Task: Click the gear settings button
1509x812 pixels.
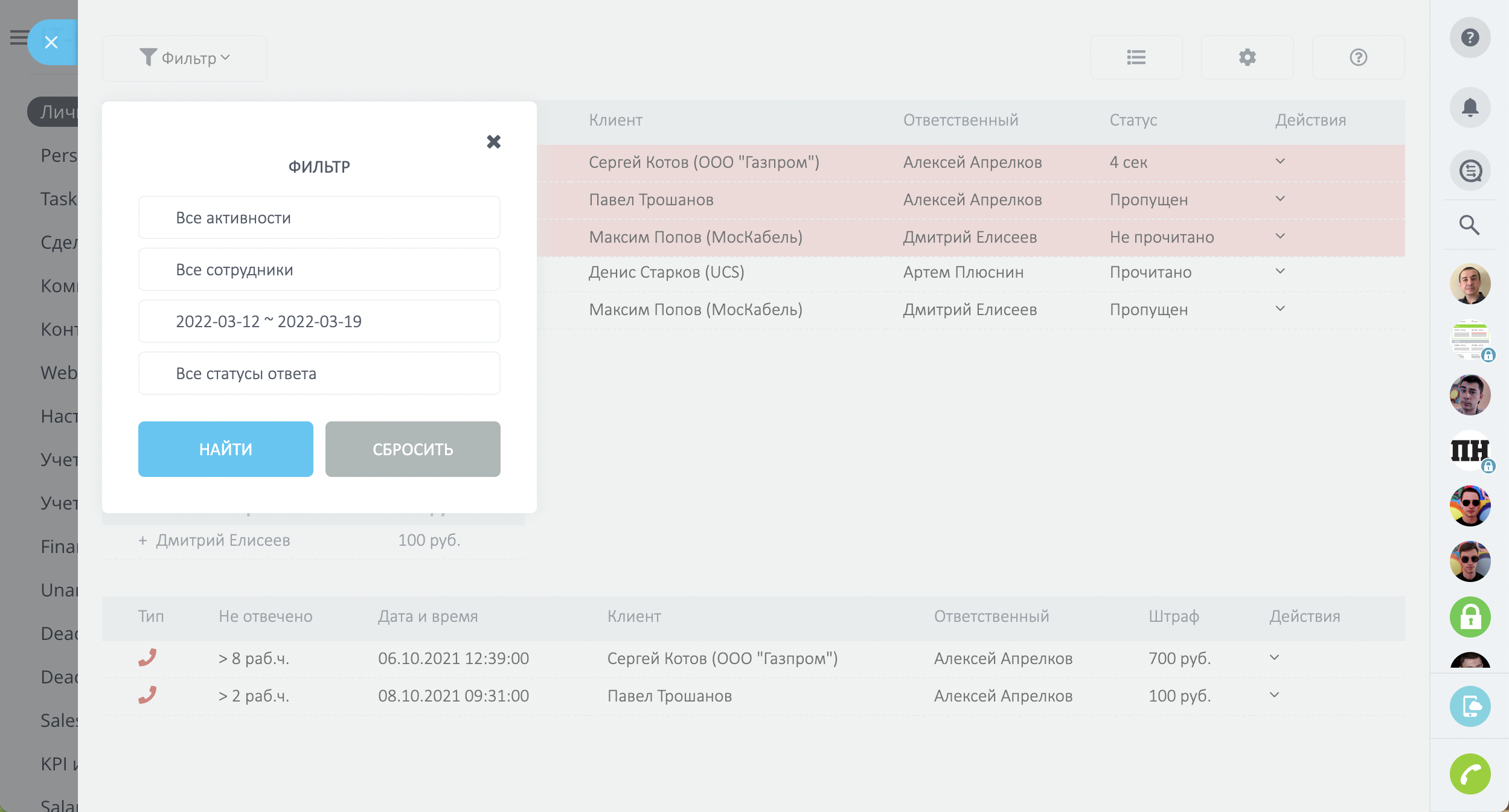Action: pyautogui.click(x=1247, y=57)
